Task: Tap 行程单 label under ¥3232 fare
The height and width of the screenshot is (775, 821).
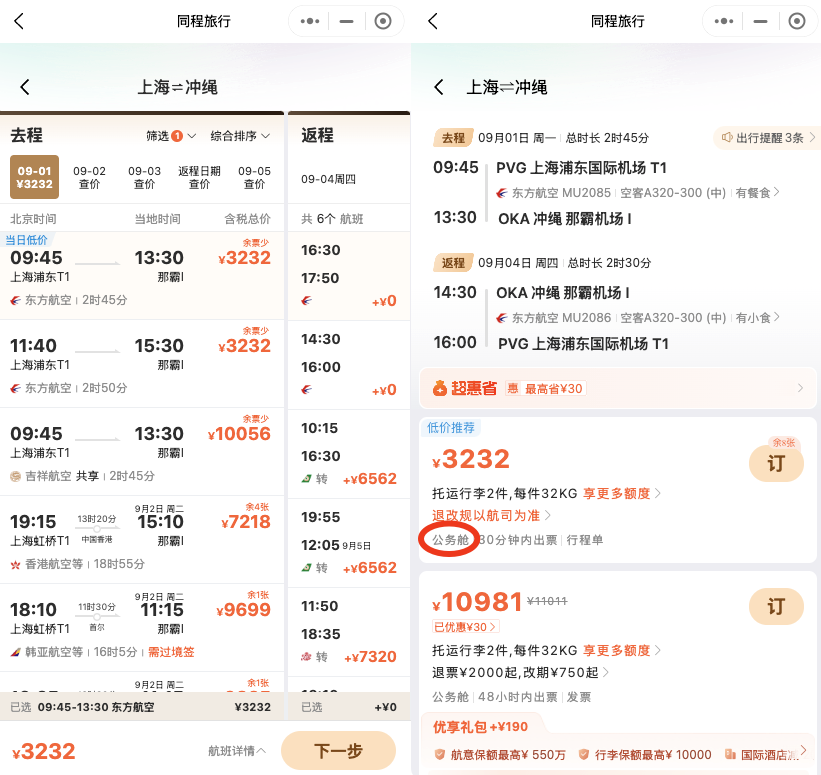Action: tap(585, 540)
